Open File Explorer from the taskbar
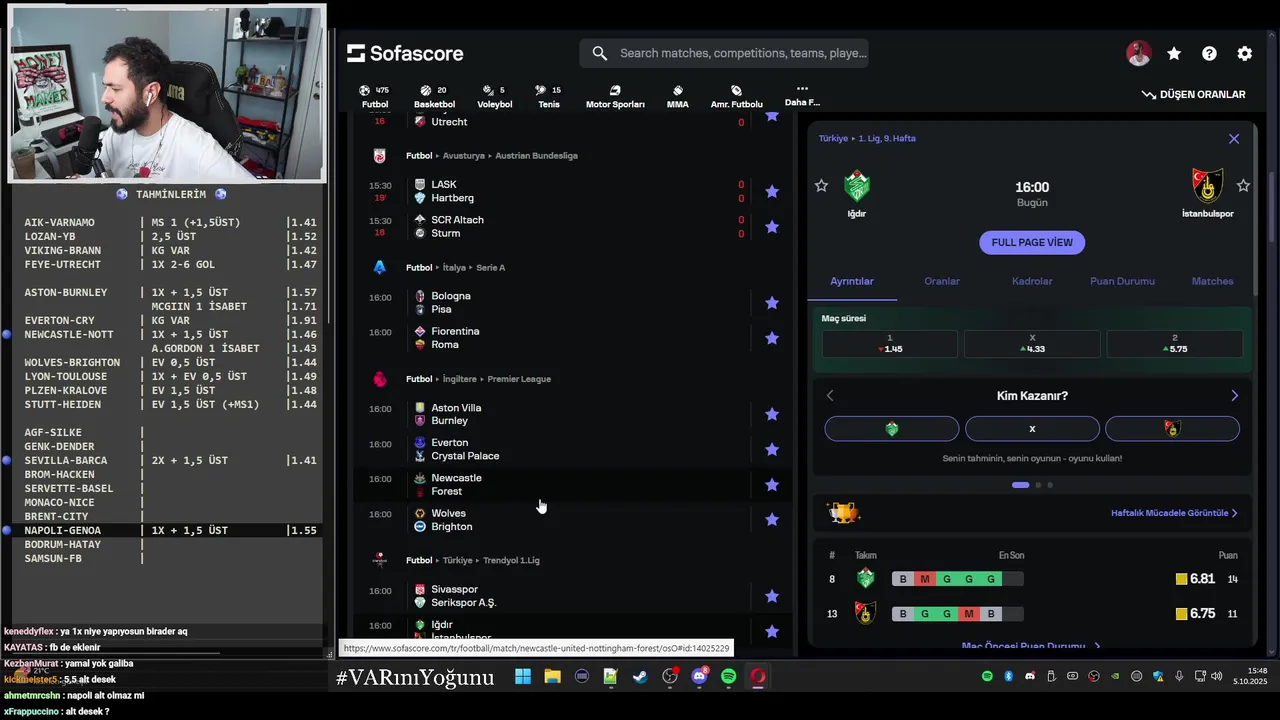The image size is (1280, 720). click(x=552, y=677)
